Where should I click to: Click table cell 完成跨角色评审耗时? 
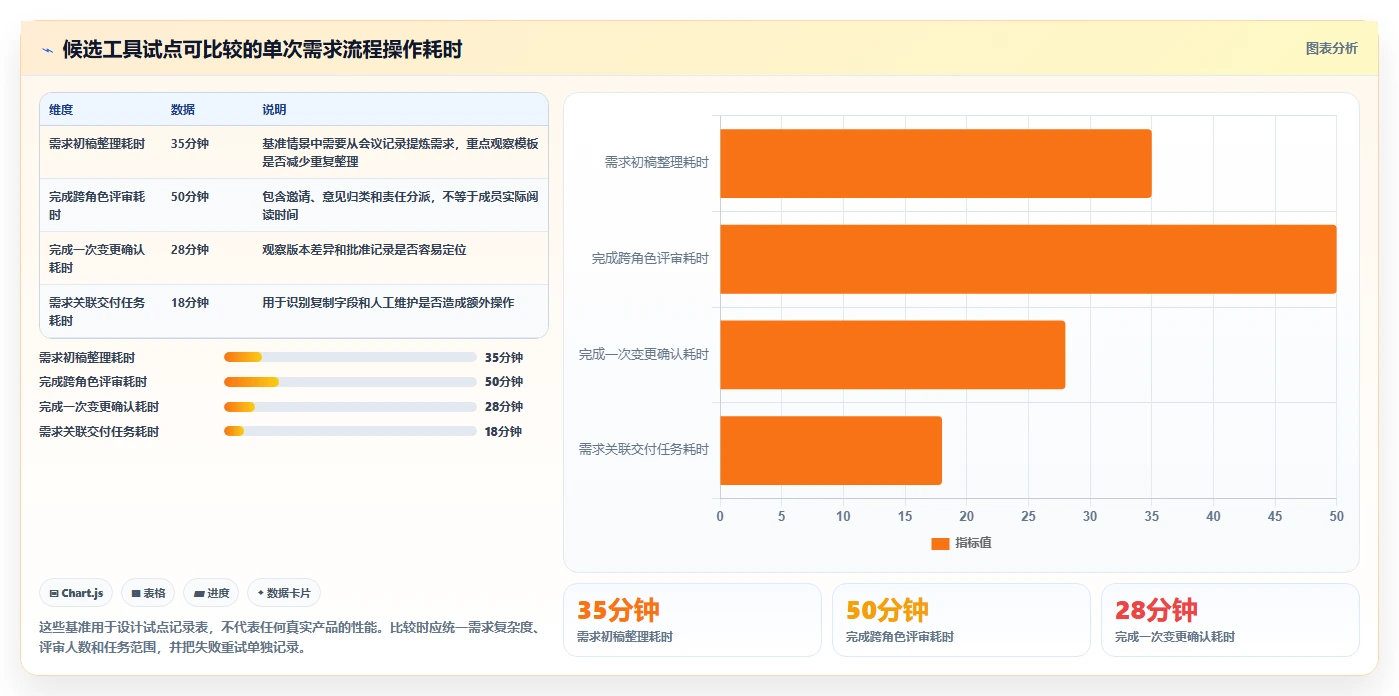(x=97, y=205)
